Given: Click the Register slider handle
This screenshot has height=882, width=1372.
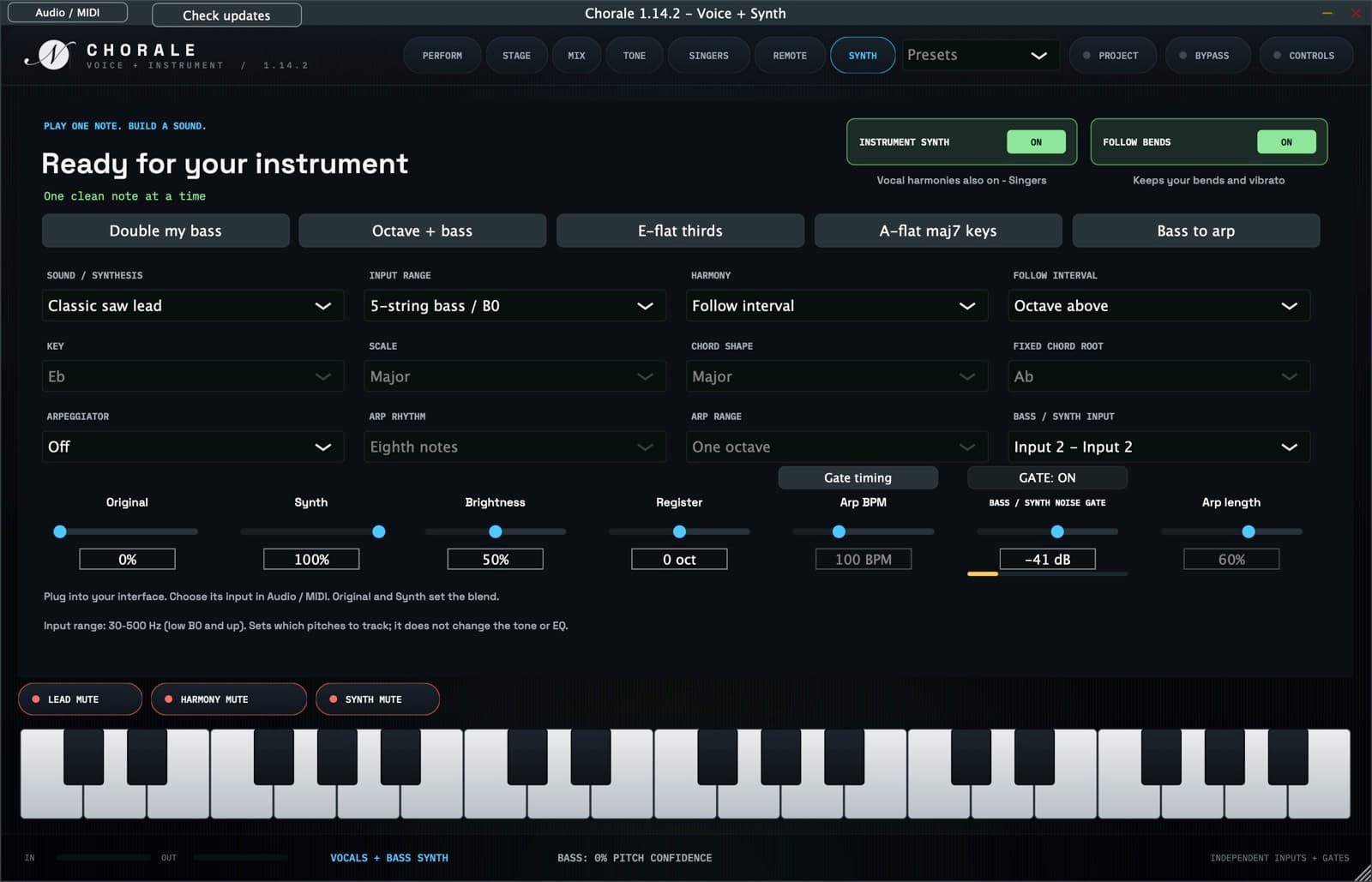Looking at the screenshot, I should tap(679, 531).
